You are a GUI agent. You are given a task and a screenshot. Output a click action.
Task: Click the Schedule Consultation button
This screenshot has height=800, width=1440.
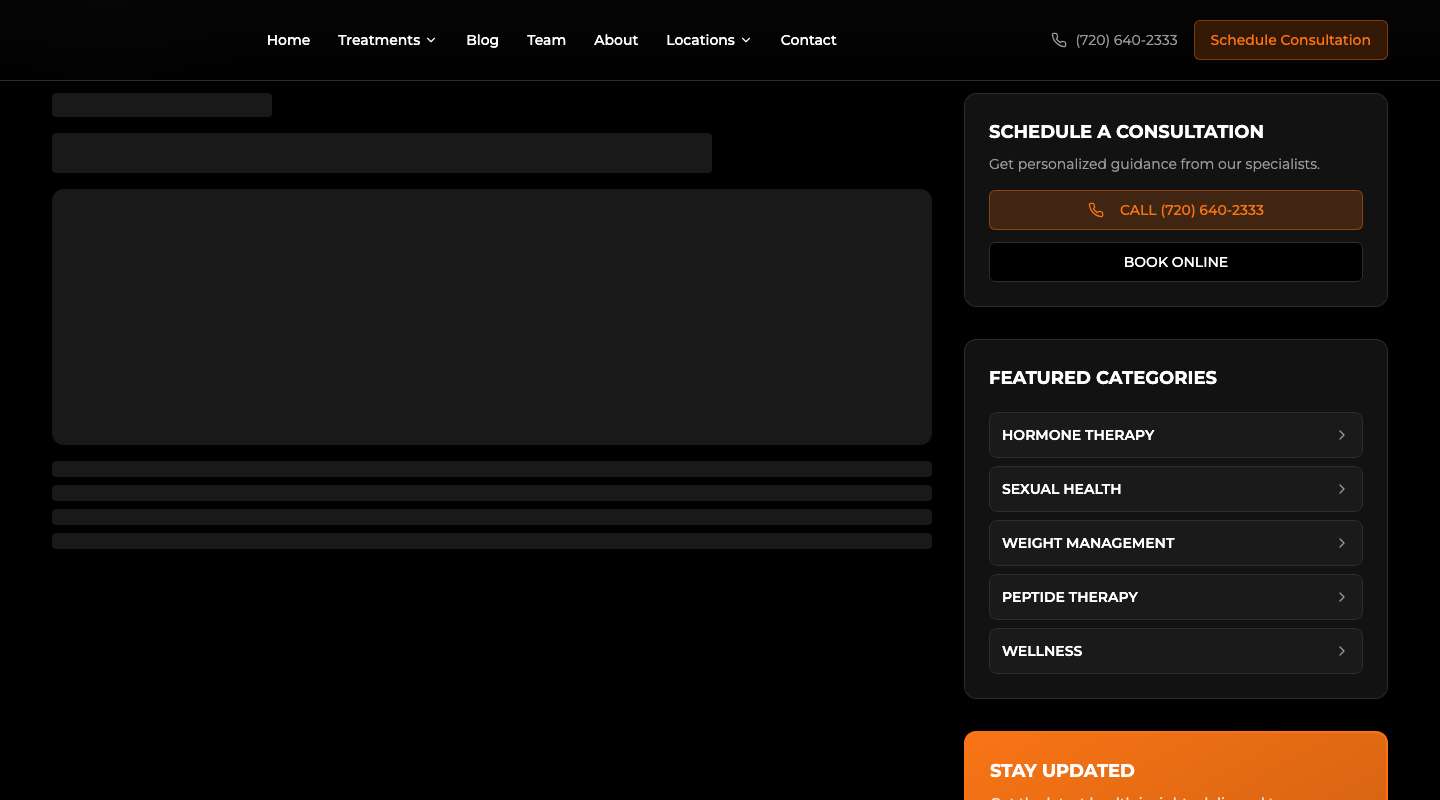[1290, 40]
